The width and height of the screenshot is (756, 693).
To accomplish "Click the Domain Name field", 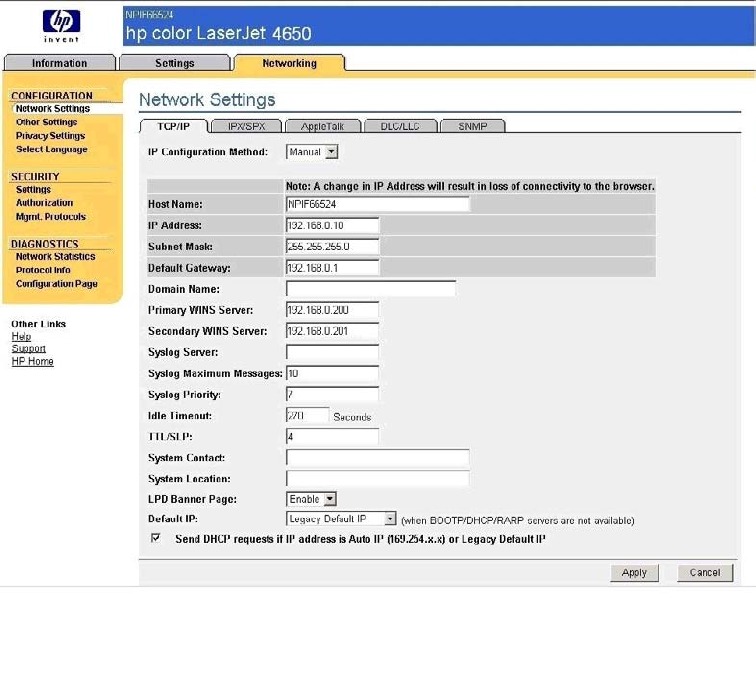I will pos(371,288).
